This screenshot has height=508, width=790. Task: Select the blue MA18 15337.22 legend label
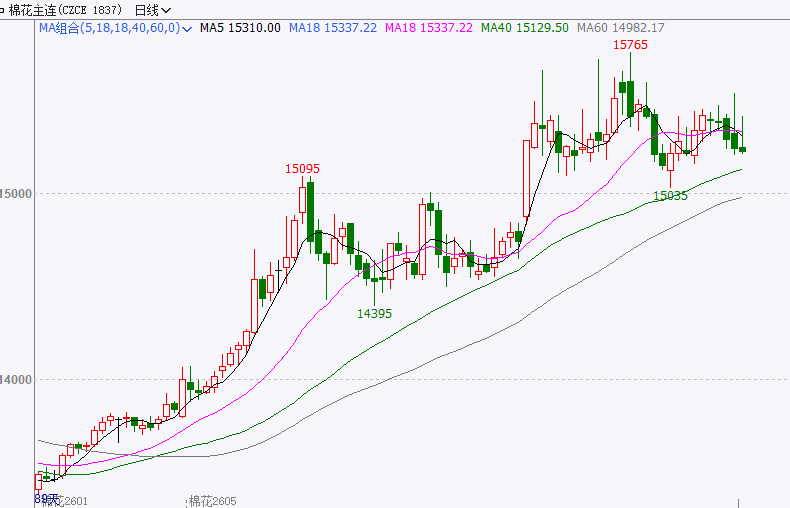pos(332,28)
